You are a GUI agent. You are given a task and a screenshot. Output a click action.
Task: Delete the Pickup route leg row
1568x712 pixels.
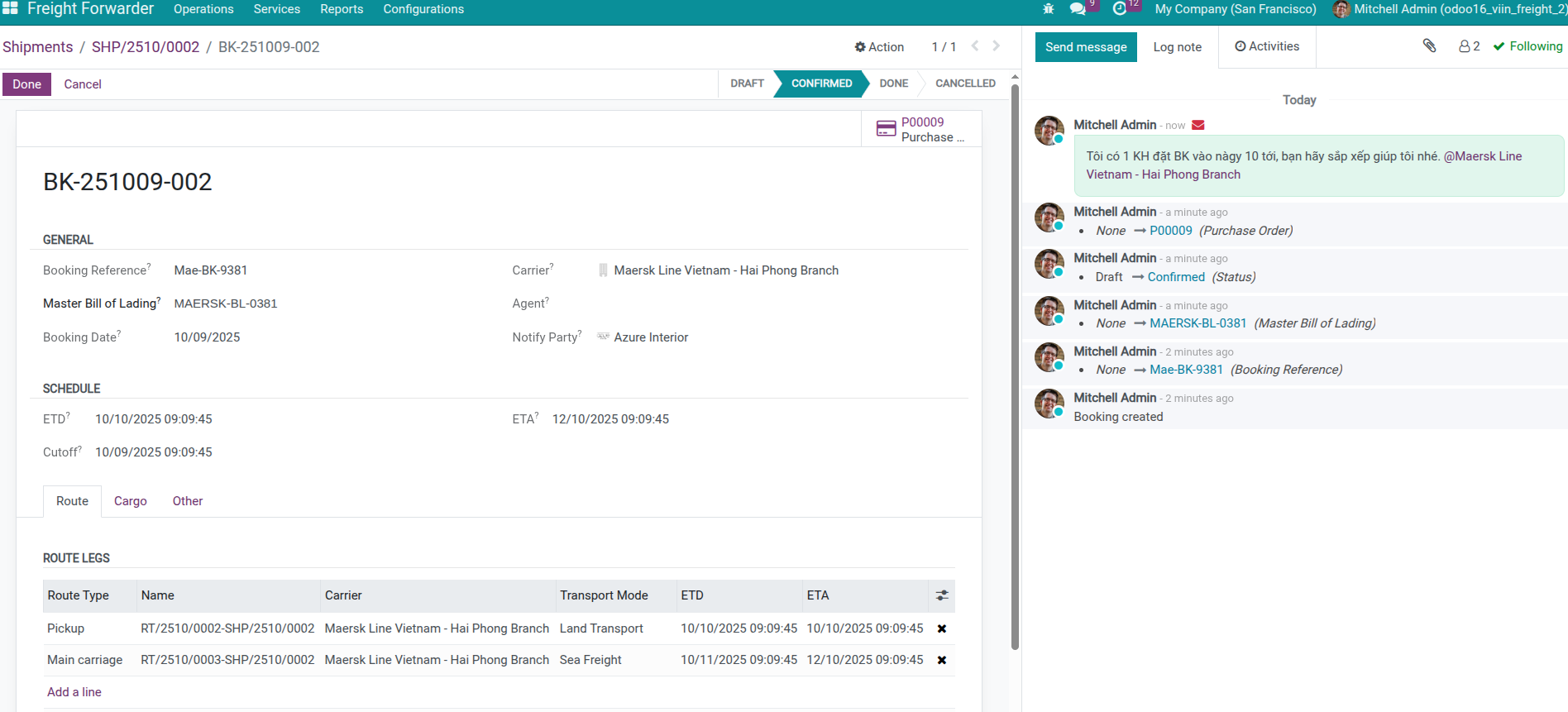coord(941,628)
